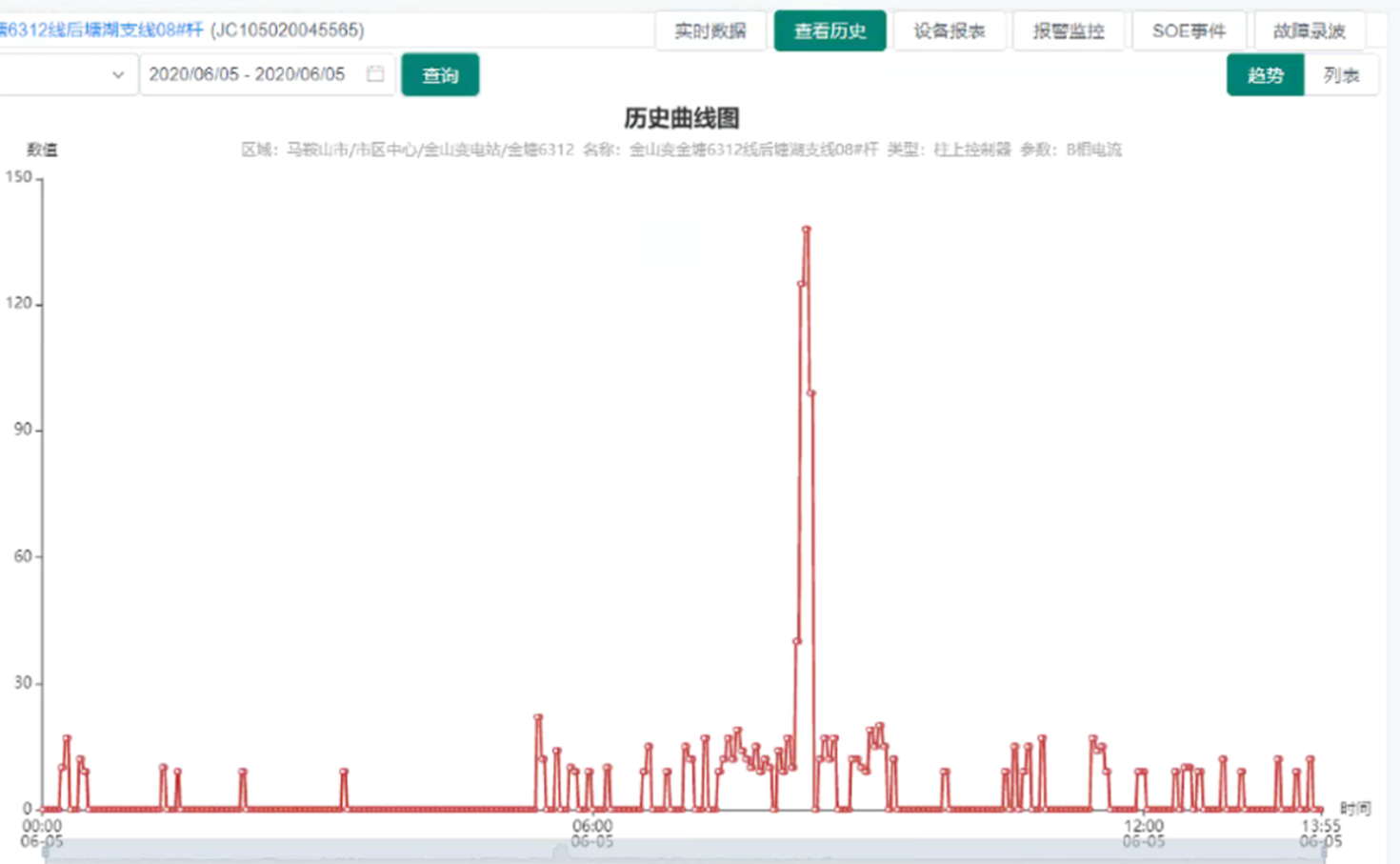
Task: Click the data zoom bar below chart
Action: click(x=684, y=852)
